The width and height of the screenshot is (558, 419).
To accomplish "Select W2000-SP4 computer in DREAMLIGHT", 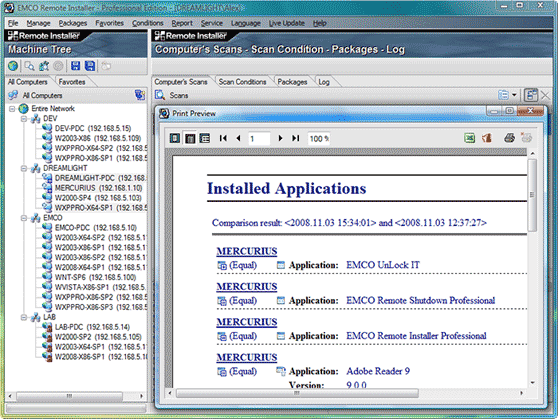I will pos(98,198).
